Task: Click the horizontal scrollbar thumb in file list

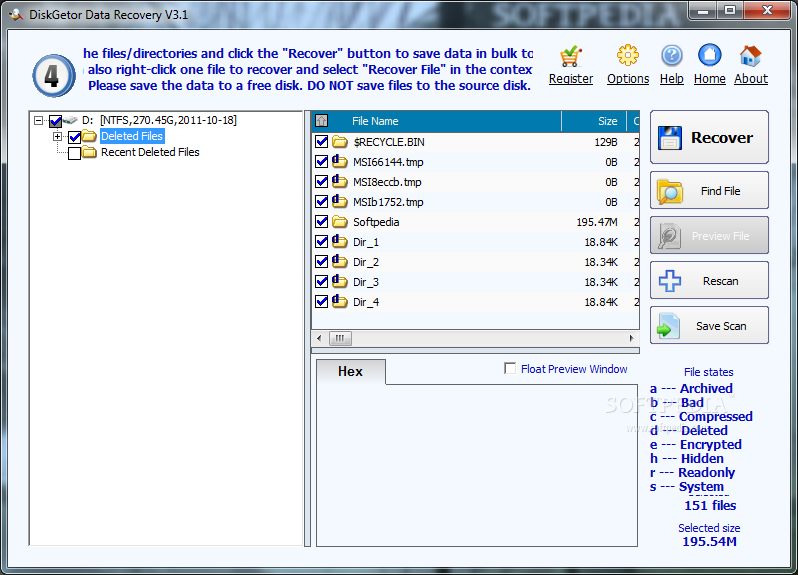Action: coord(340,338)
